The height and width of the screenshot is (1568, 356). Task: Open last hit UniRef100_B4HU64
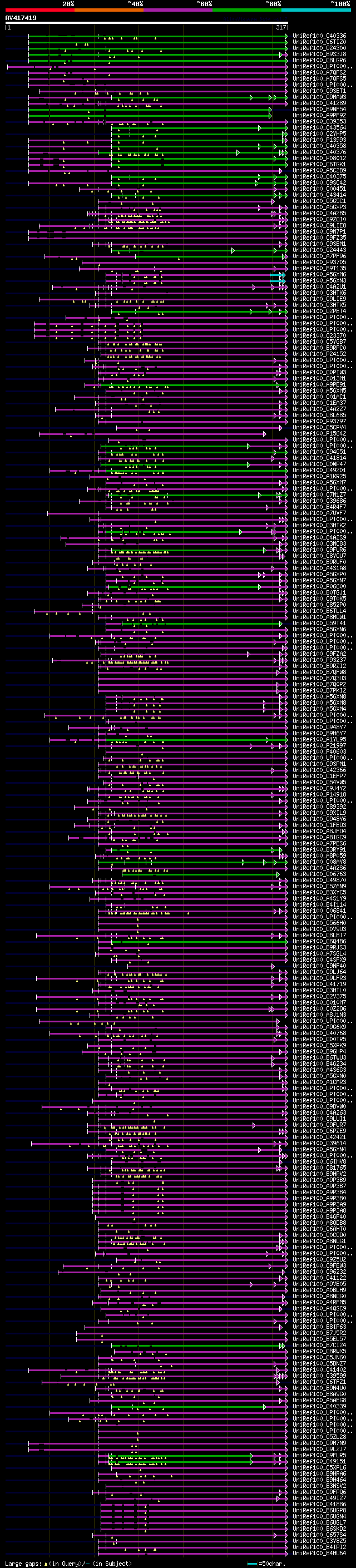(319, 1554)
